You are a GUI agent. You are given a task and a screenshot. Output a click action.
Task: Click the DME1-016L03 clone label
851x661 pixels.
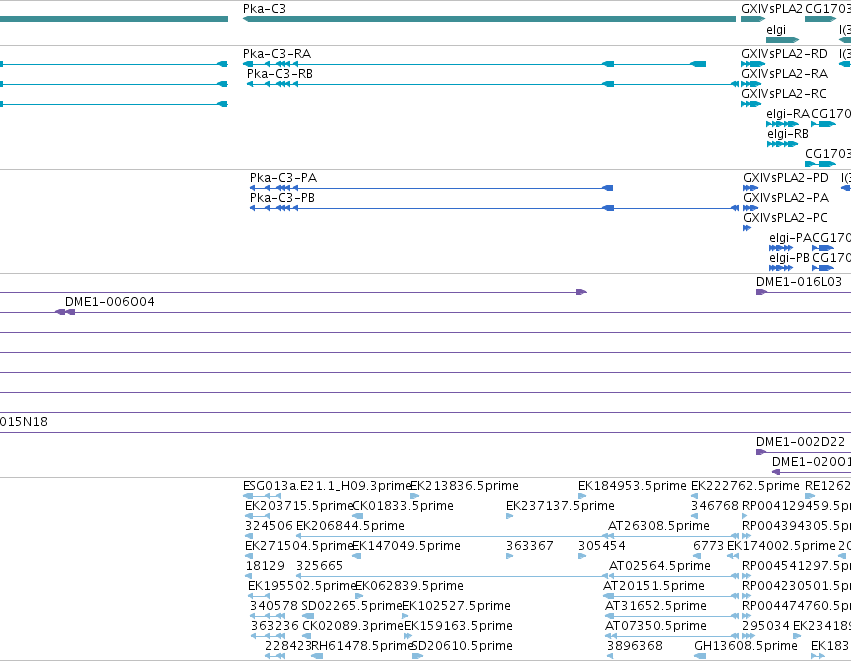pyautogui.click(x=799, y=282)
